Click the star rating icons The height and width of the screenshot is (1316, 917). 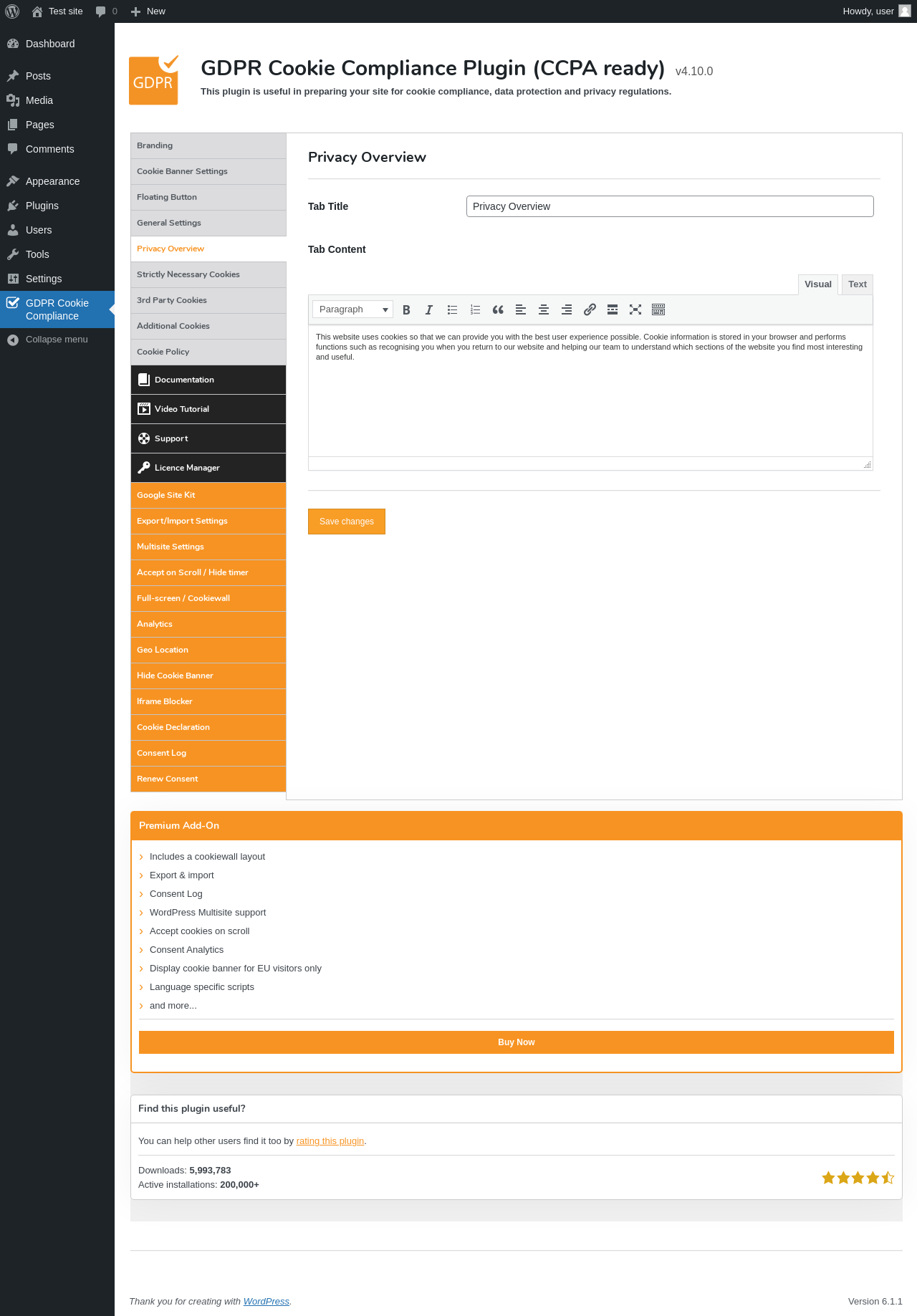coord(858,1178)
